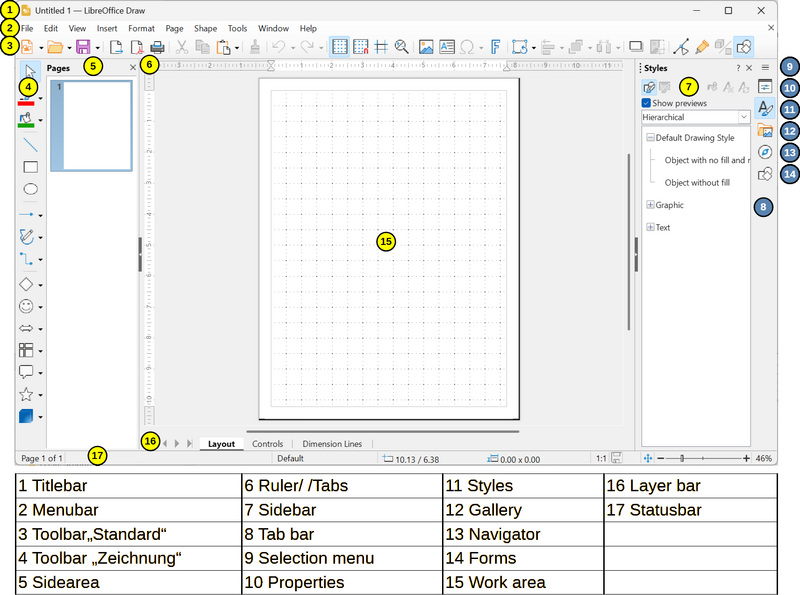Open the Shape menu
This screenshot has height=595, width=800.
point(205,29)
